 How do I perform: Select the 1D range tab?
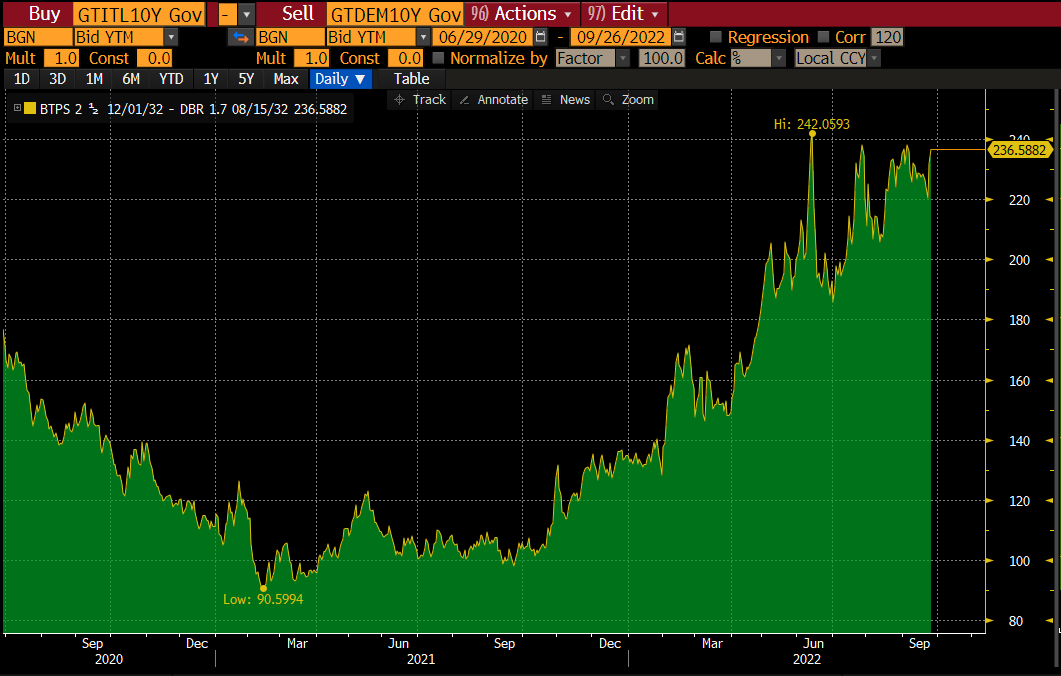pos(22,79)
